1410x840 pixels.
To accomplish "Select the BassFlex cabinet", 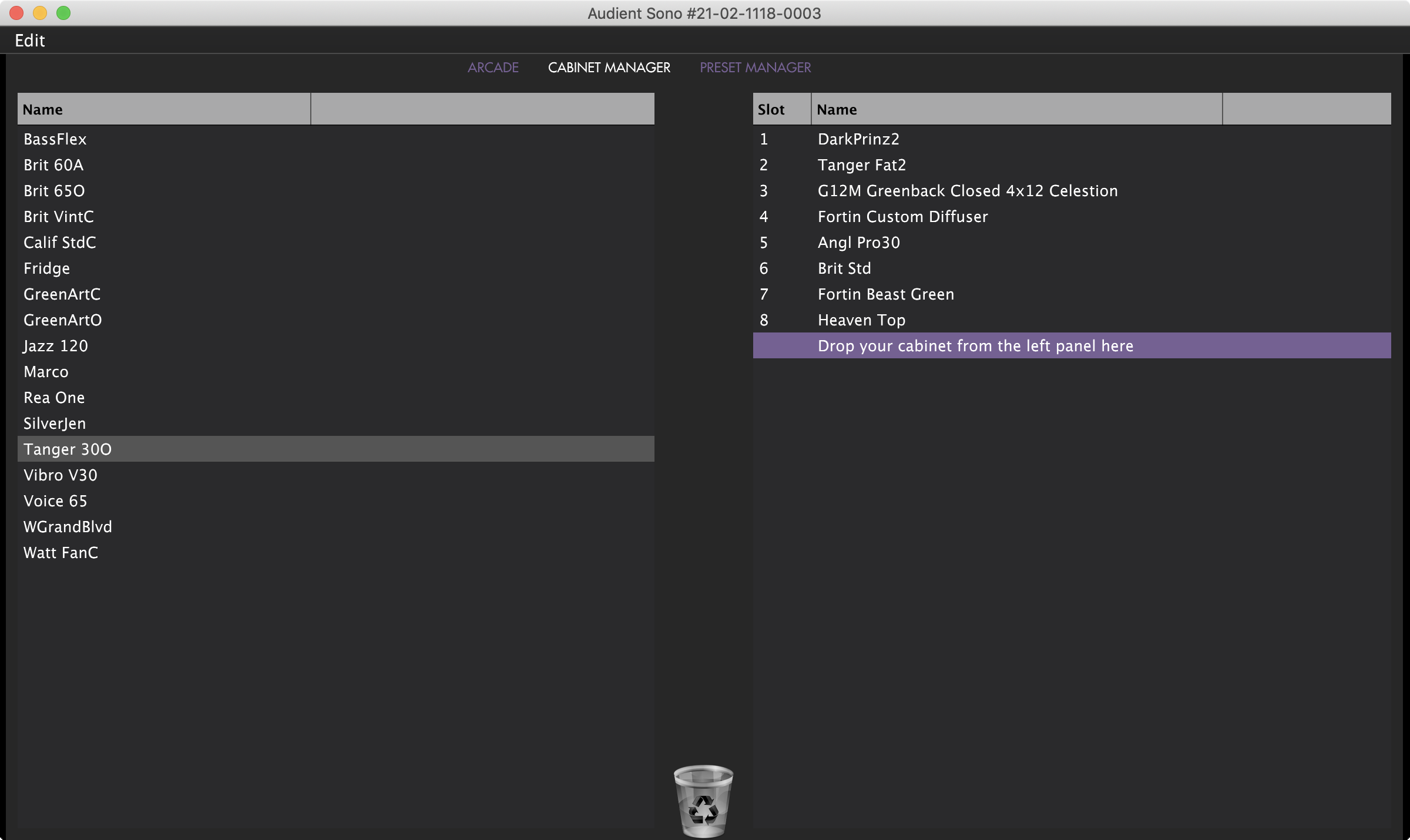I will coord(336,139).
